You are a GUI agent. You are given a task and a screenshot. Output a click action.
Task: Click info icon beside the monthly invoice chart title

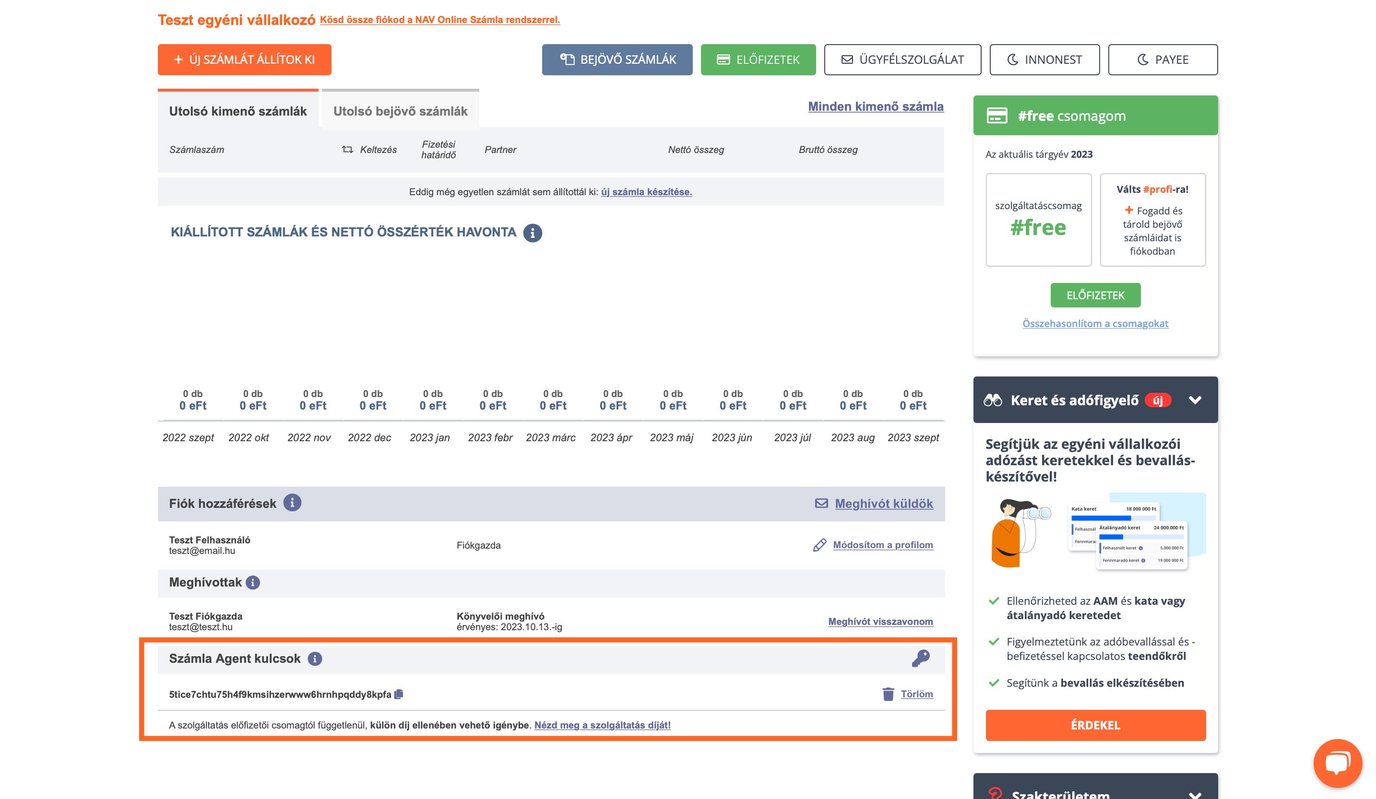point(533,233)
